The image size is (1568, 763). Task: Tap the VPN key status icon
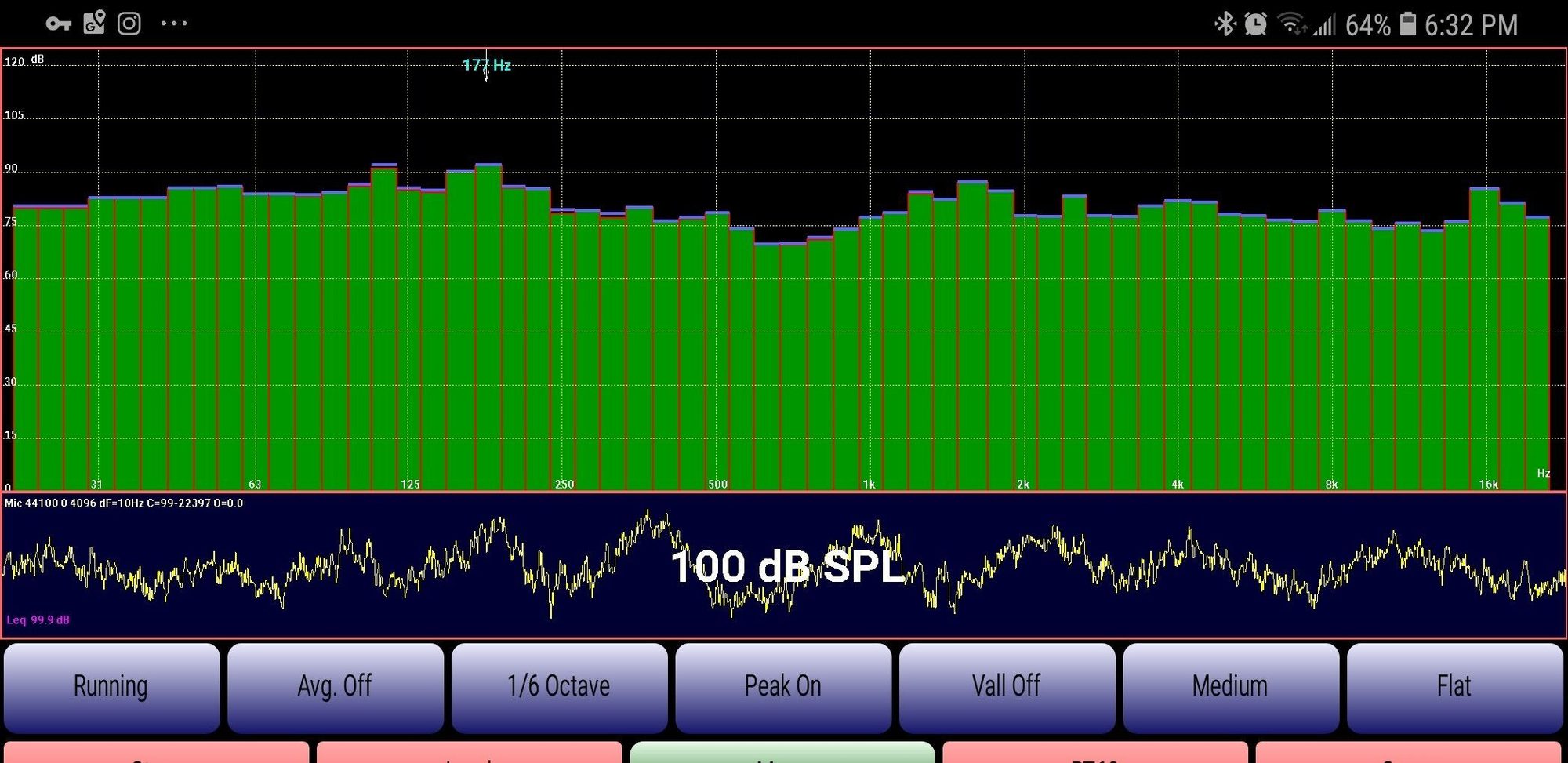pyautogui.click(x=58, y=24)
